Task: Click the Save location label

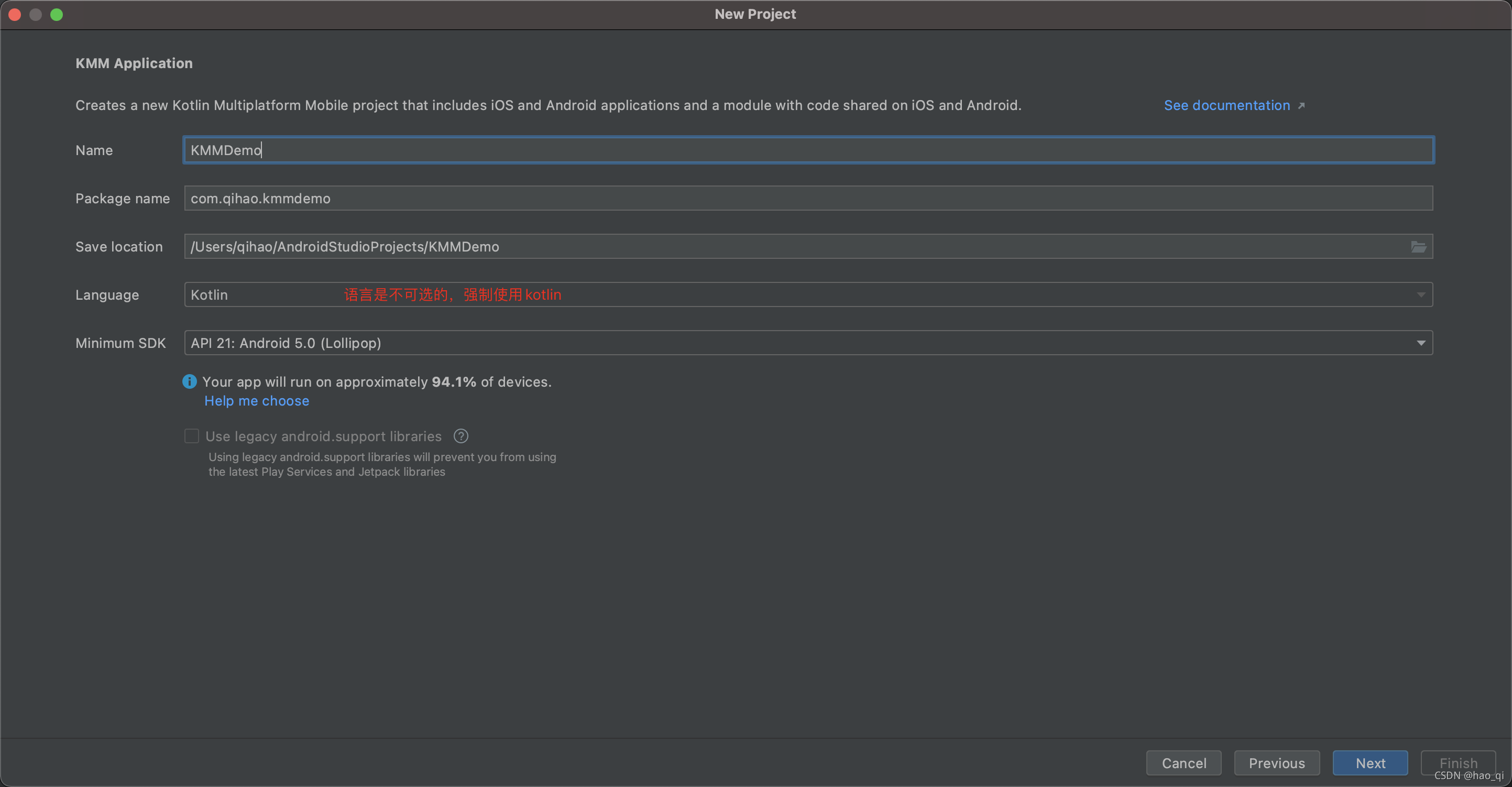Action: [x=119, y=246]
